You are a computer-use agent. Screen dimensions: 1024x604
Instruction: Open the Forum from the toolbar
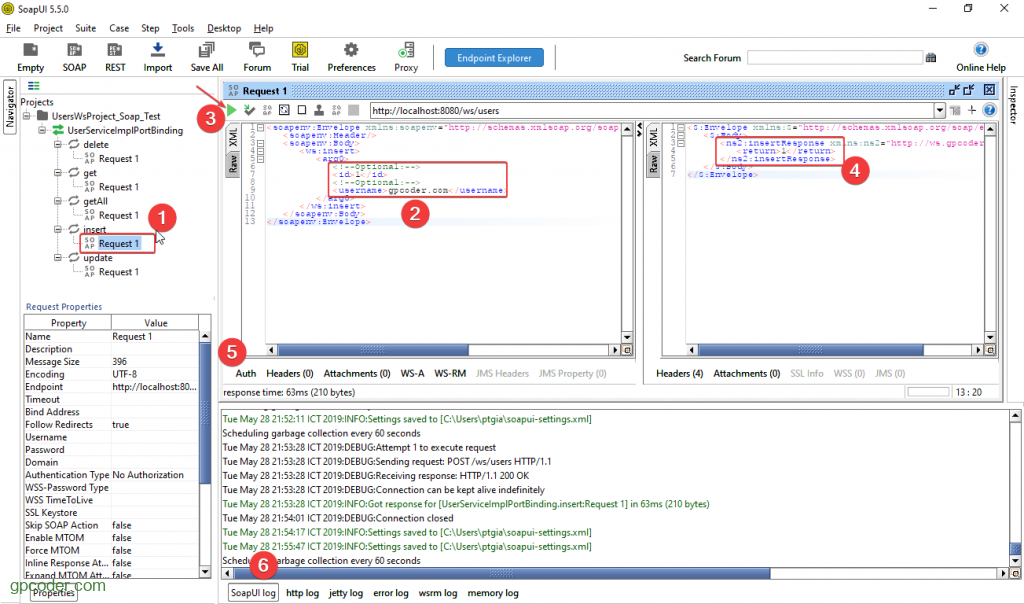(x=256, y=55)
